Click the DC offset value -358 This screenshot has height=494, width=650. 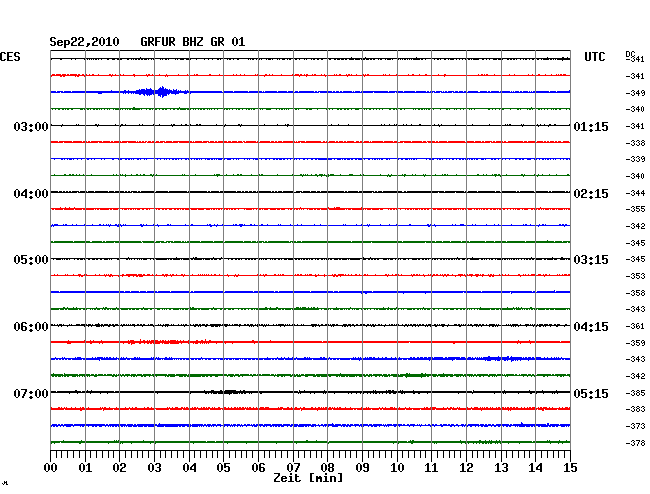point(635,293)
